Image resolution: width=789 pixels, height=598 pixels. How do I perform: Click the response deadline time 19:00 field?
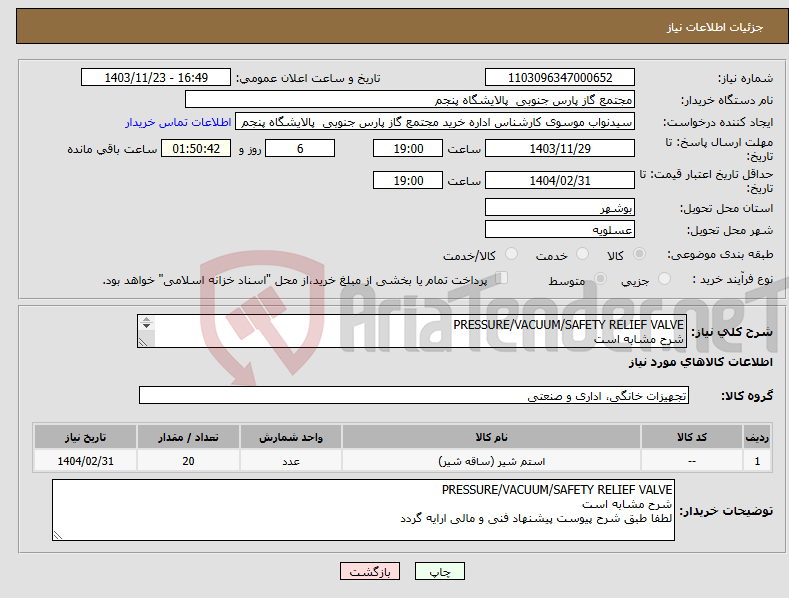[x=408, y=148]
